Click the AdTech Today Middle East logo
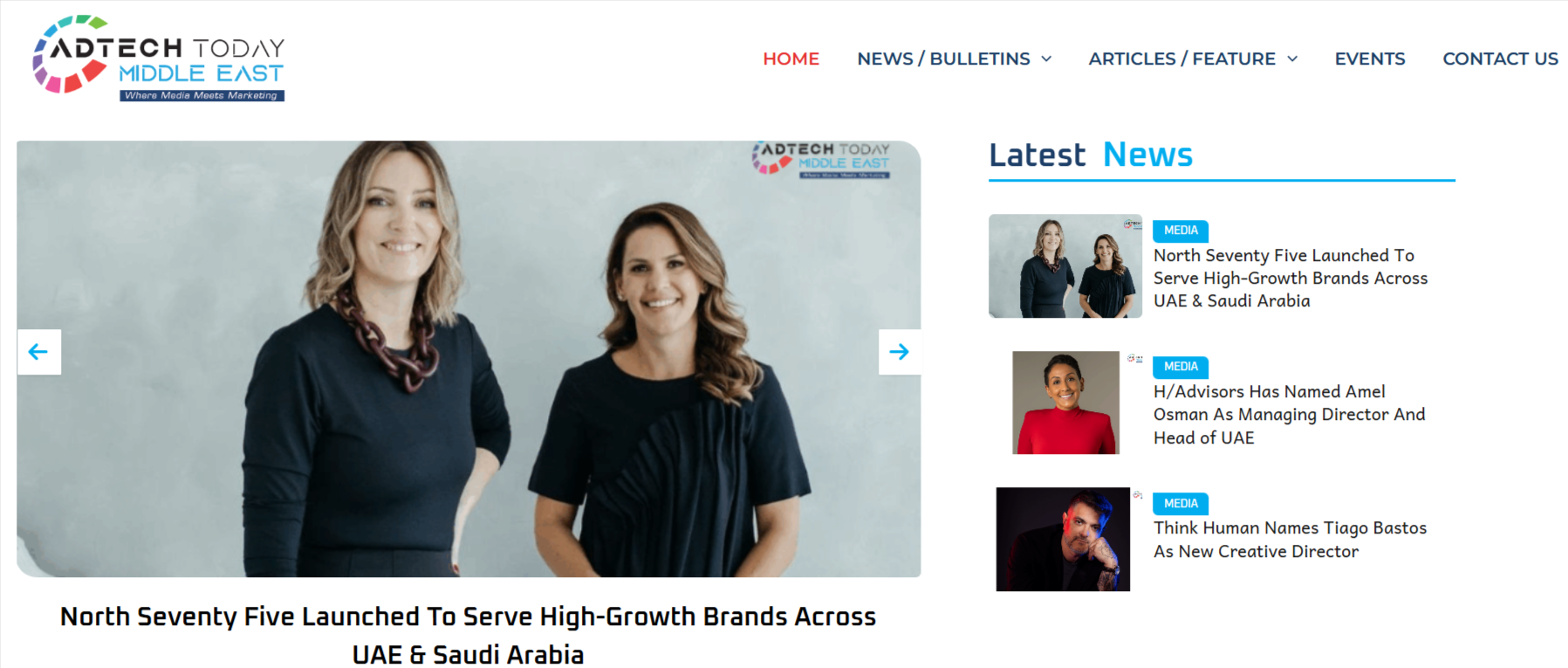1568x668 pixels. coord(159,58)
